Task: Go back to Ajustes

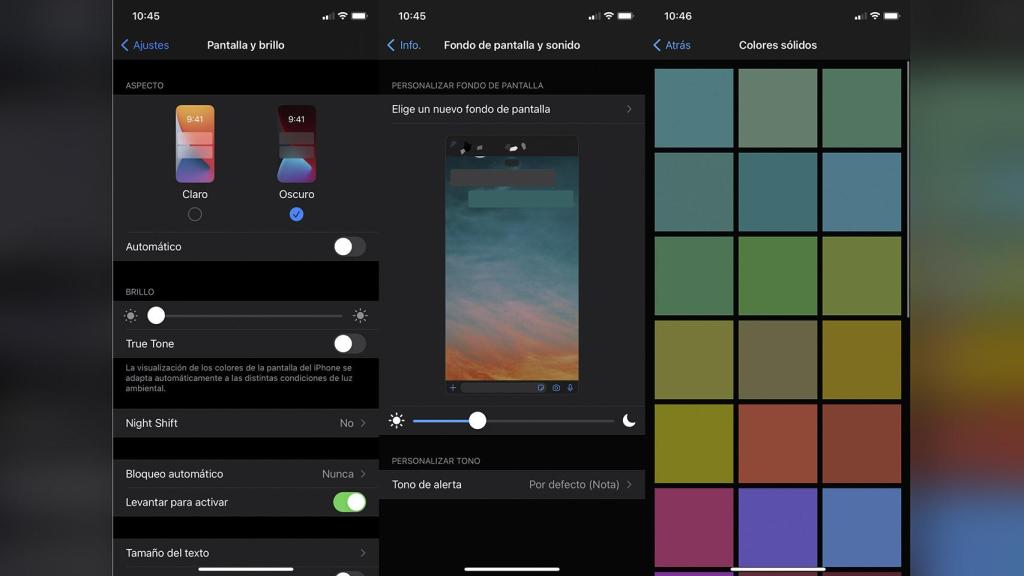Action: pyautogui.click(x=145, y=45)
